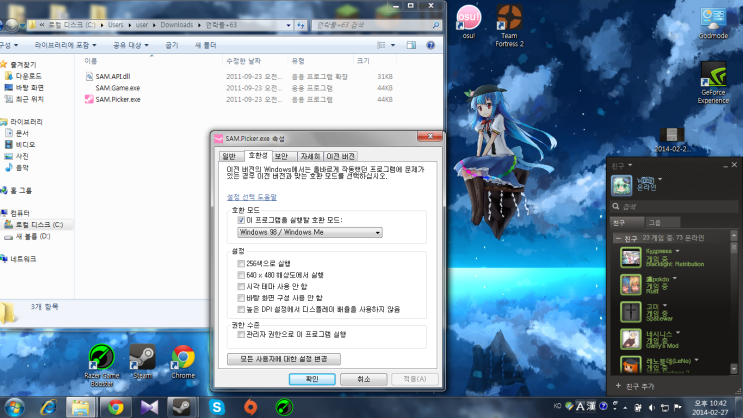Click the Steam friends own avatar

[621, 185]
